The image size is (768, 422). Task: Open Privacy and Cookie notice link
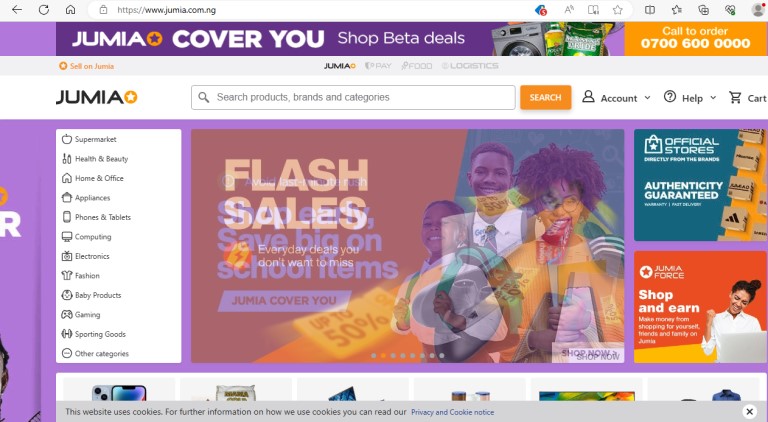pyautogui.click(x=452, y=412)
